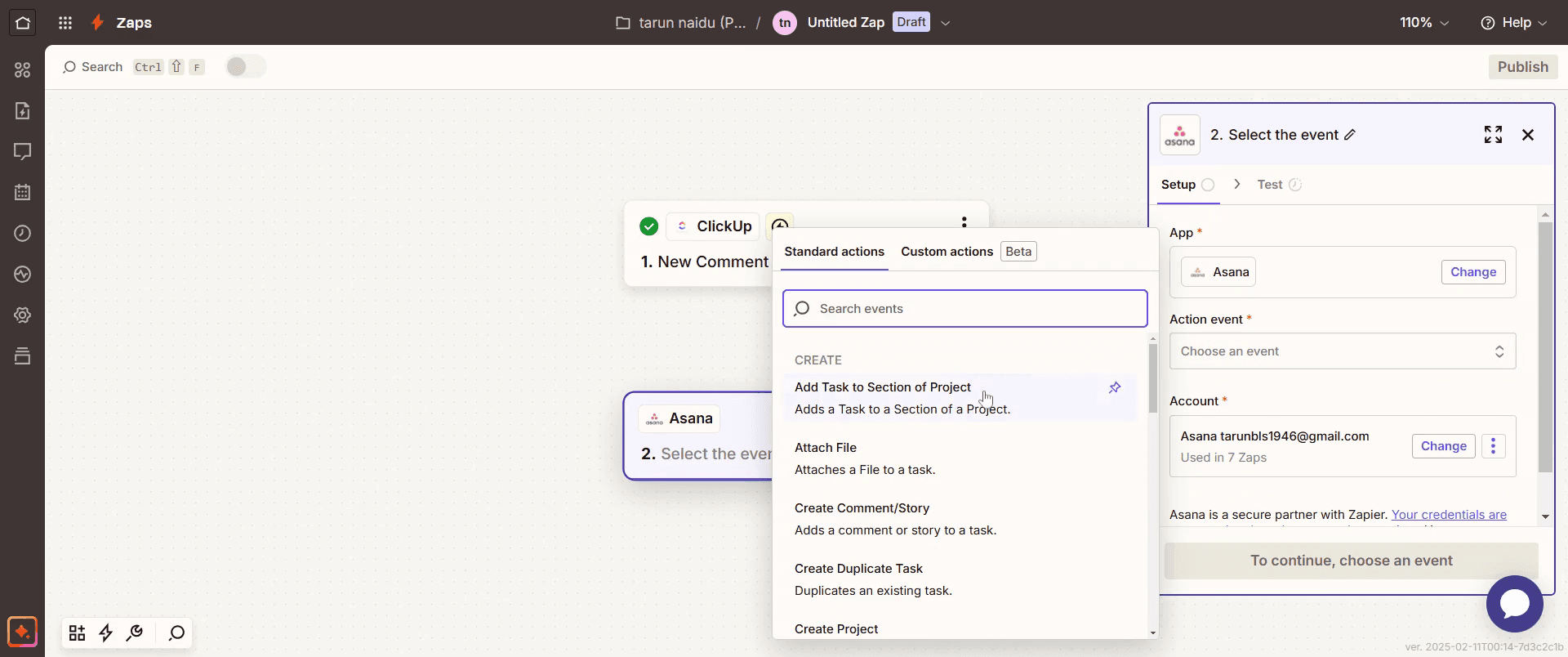Open the Choose an event dropdown
The height and width of the screenshot is (657, 1568).
point(1343,351)
